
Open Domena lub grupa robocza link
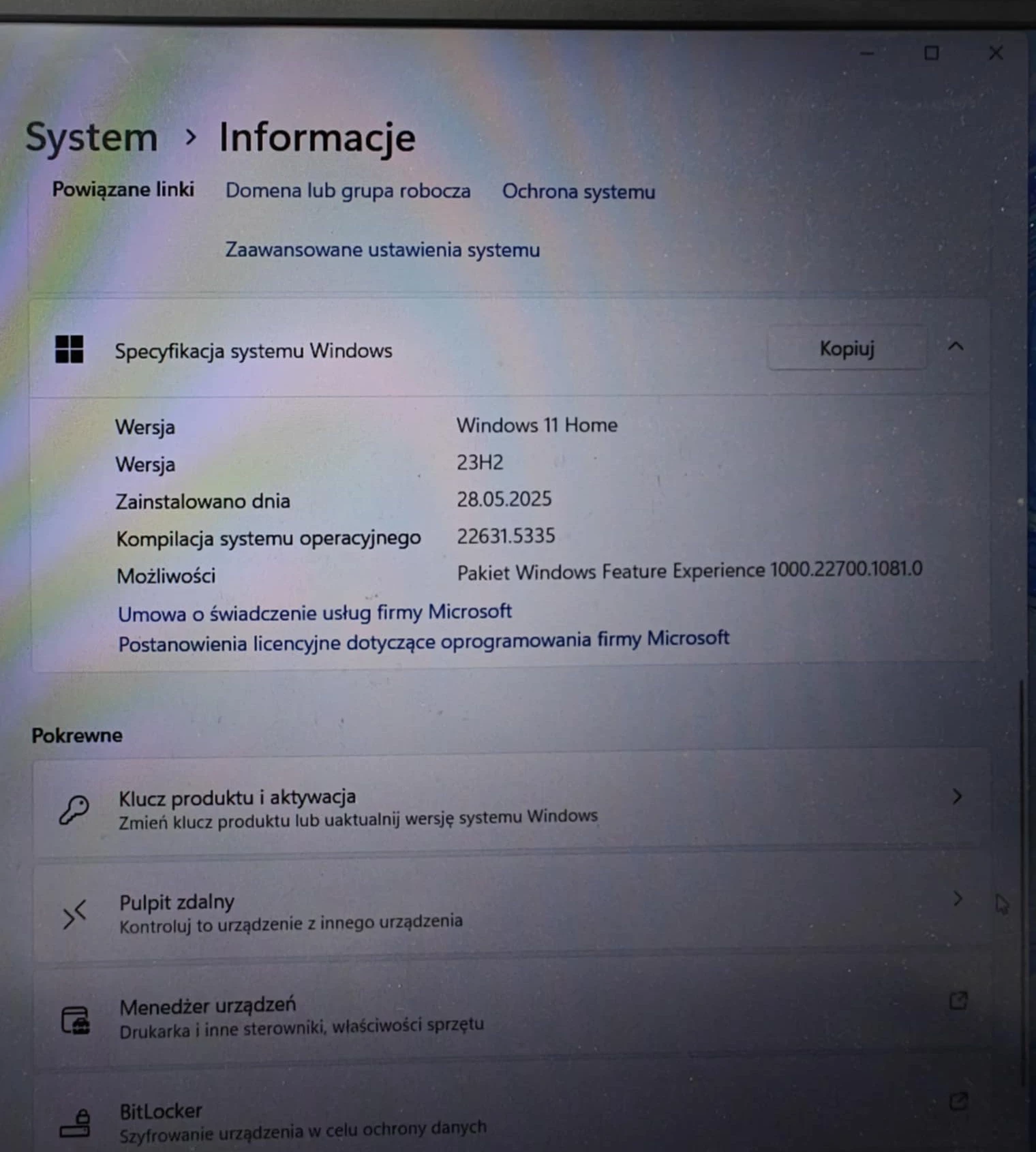coord(348,190)
